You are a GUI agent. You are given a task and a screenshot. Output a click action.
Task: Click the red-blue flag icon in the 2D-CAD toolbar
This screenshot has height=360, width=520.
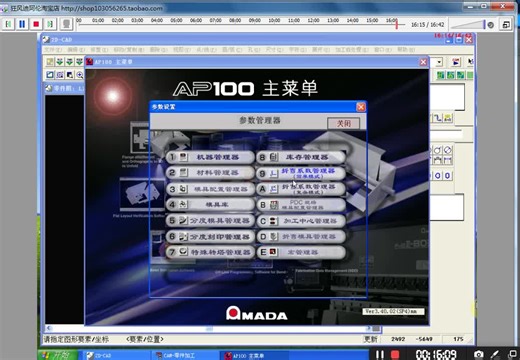pos(456,62)
